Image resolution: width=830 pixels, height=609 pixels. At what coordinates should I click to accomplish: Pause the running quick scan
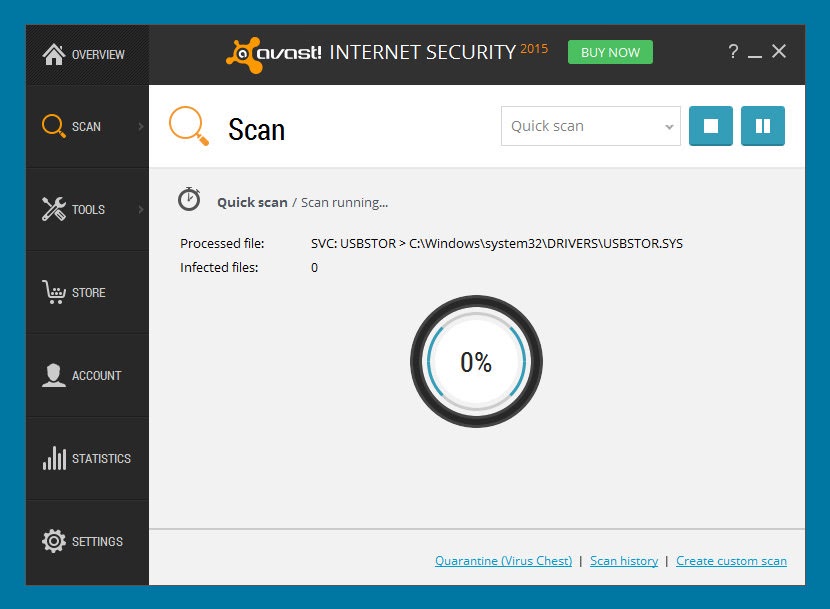pos(762,126)
